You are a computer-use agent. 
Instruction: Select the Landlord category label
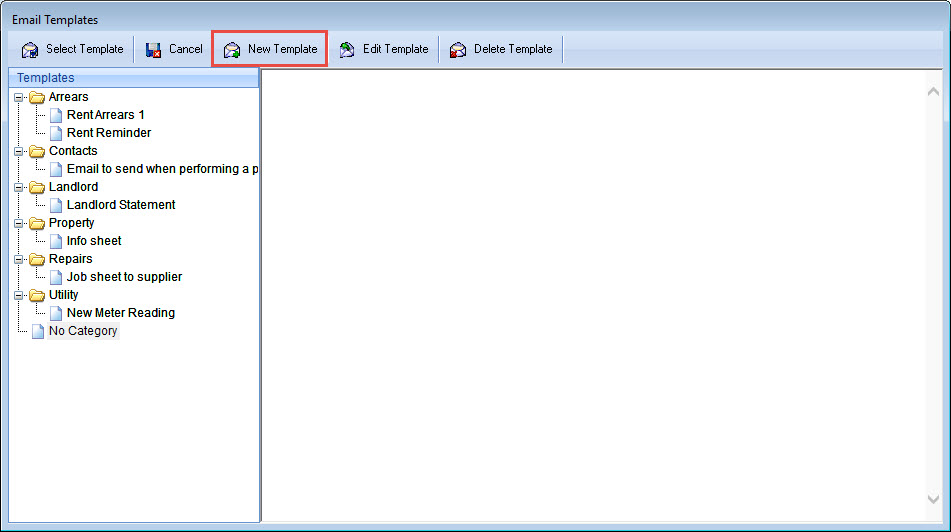(x=73, y=187)
